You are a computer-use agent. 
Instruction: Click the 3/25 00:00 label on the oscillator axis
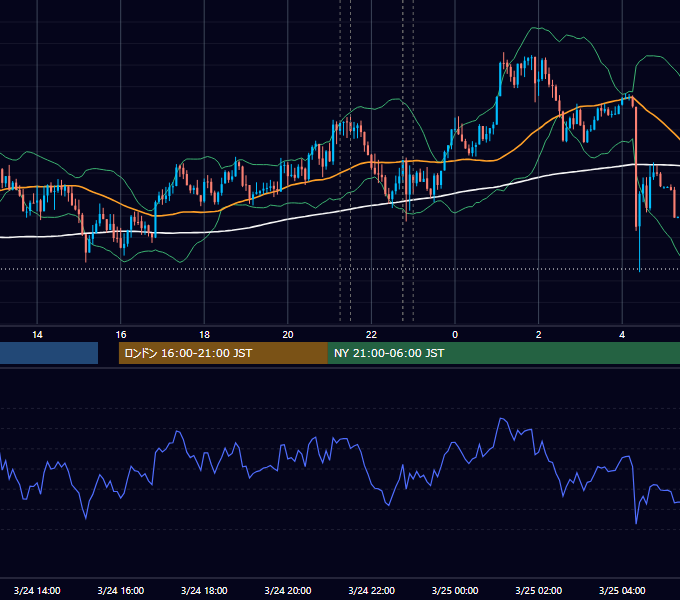pos(455,590)
